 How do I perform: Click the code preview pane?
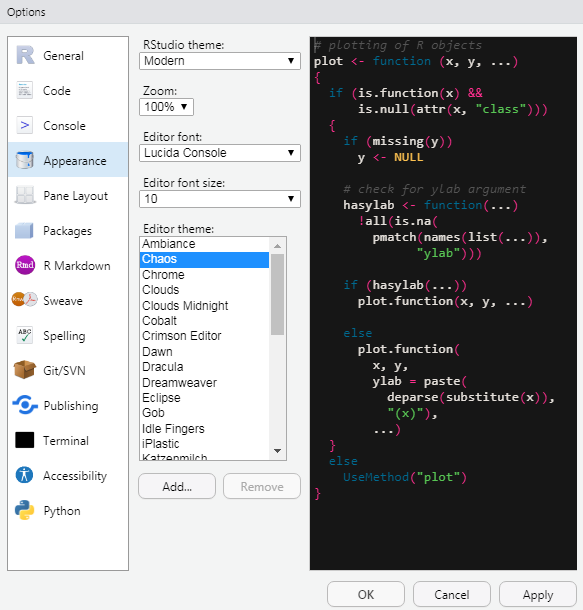click(443, 303)
